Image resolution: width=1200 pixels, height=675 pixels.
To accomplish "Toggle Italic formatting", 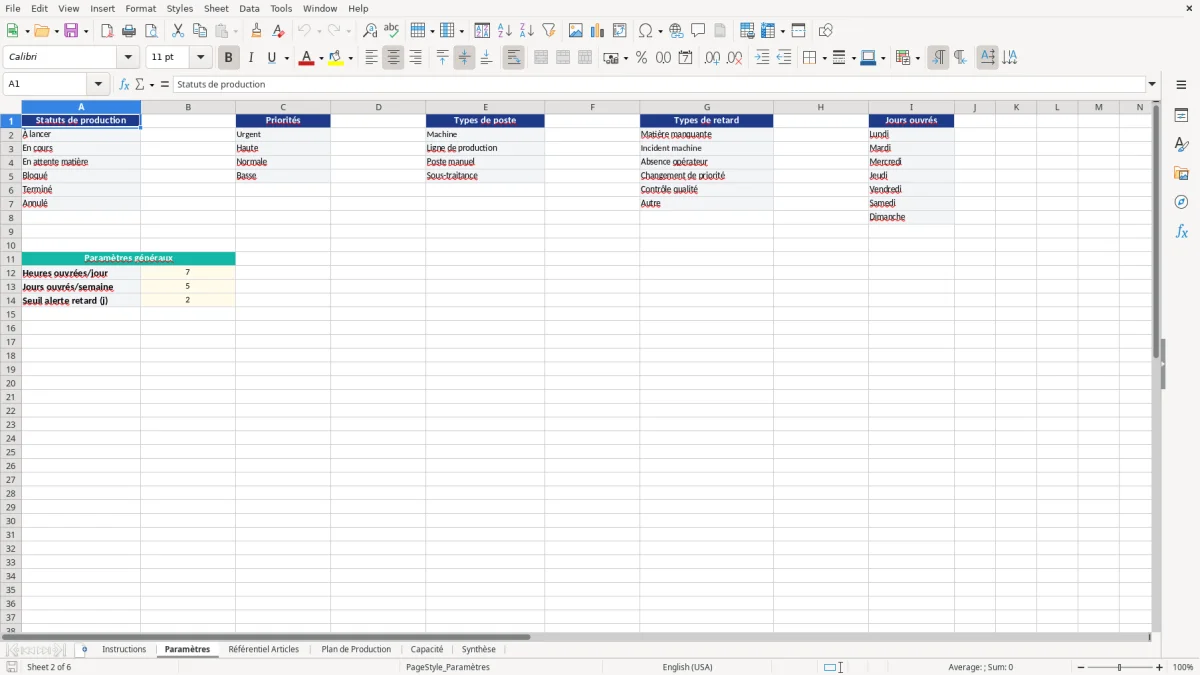I will [x=251, y=58].
